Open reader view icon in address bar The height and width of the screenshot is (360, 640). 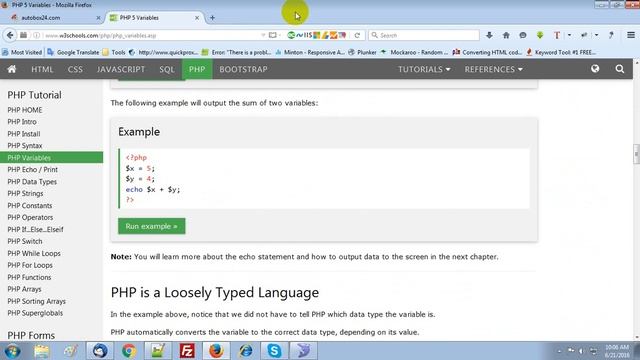click(x=273, y=36)
